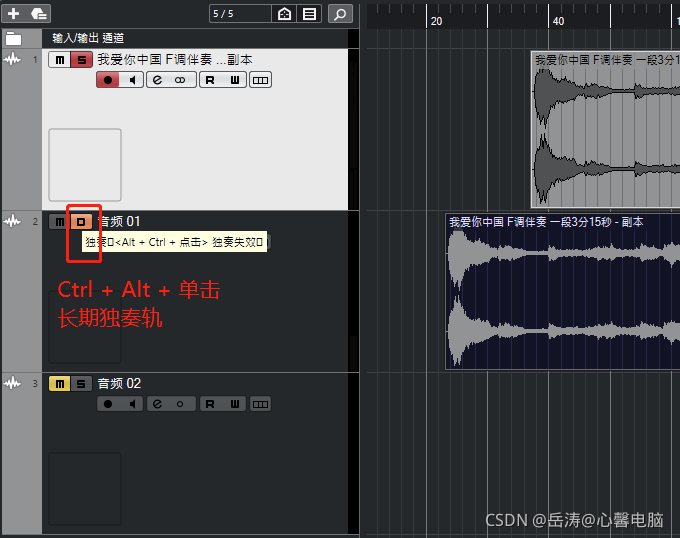This screenshot has height=538, width=680.
Task: Select the 音频 02 track name
Action: click(119, 384)
